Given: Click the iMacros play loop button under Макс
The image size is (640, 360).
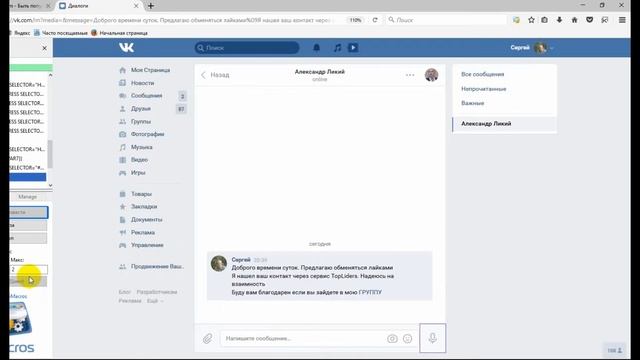Looking at the screenshot, I should click(x=28, y=281).
